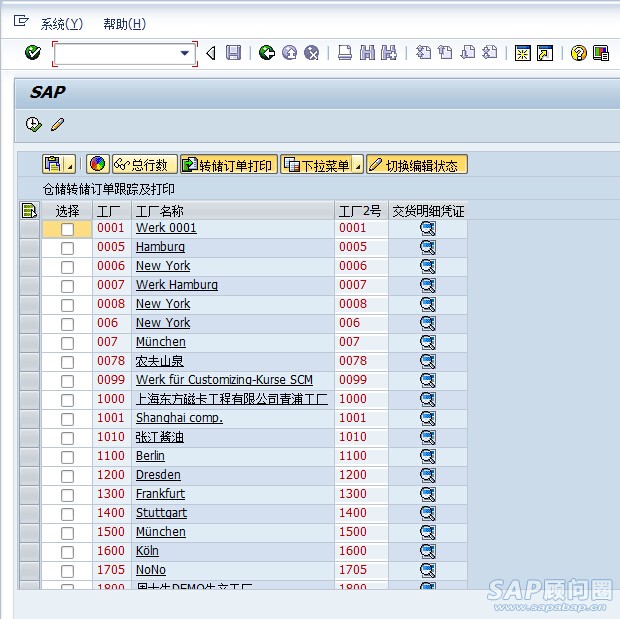Check the box for plant 1100 Berlin

[x=67, y=457]
